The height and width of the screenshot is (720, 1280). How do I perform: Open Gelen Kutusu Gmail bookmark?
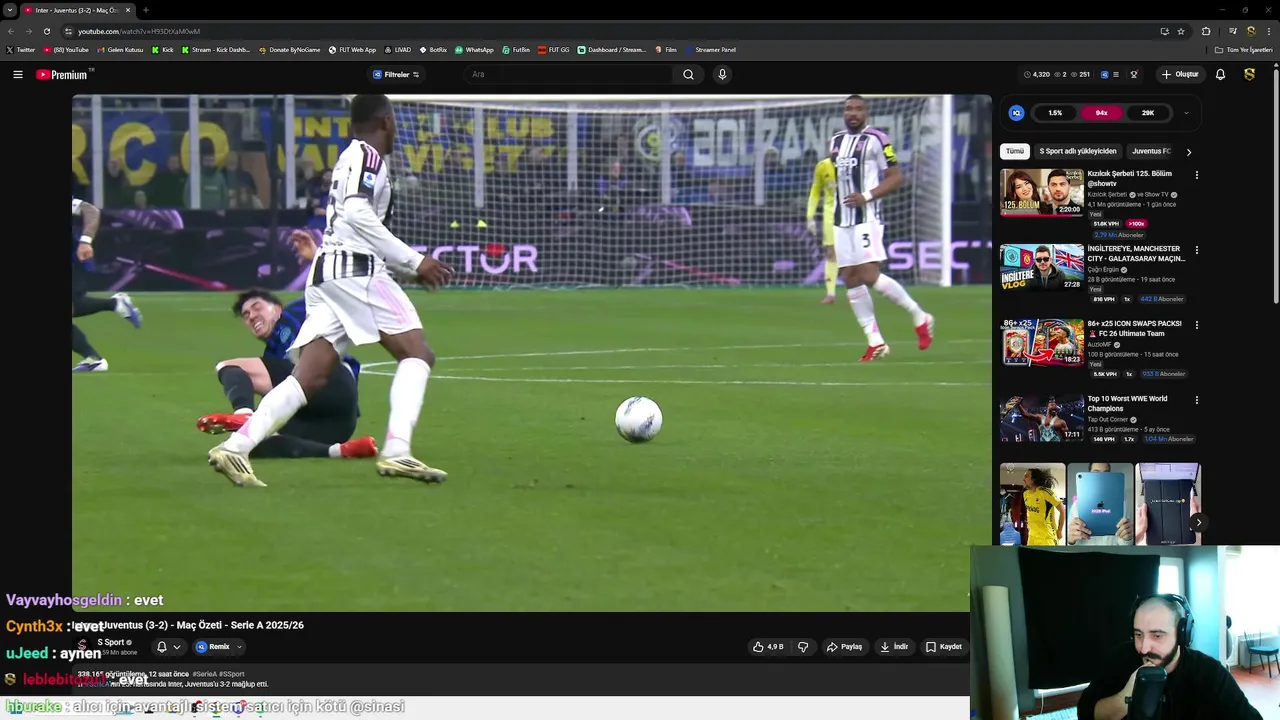point(120,49)
